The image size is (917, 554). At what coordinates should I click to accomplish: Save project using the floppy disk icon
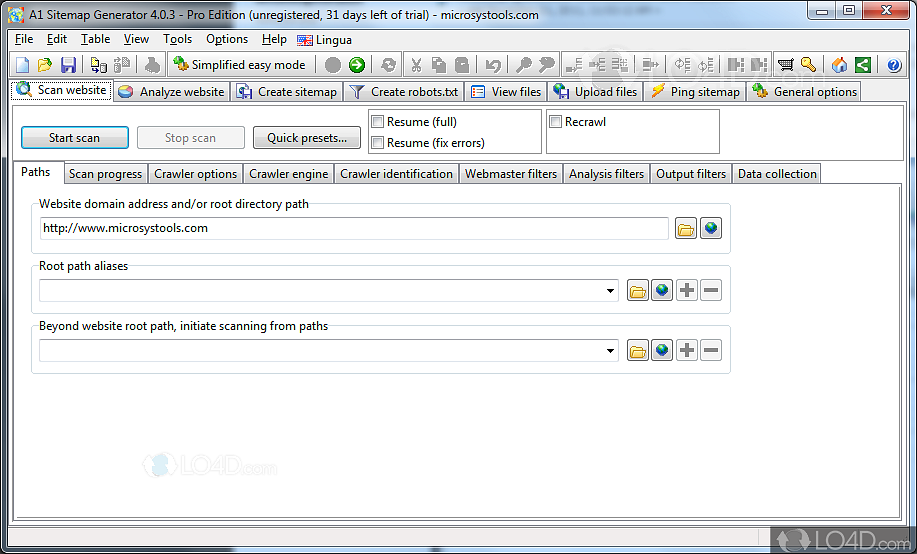point(68,65)
